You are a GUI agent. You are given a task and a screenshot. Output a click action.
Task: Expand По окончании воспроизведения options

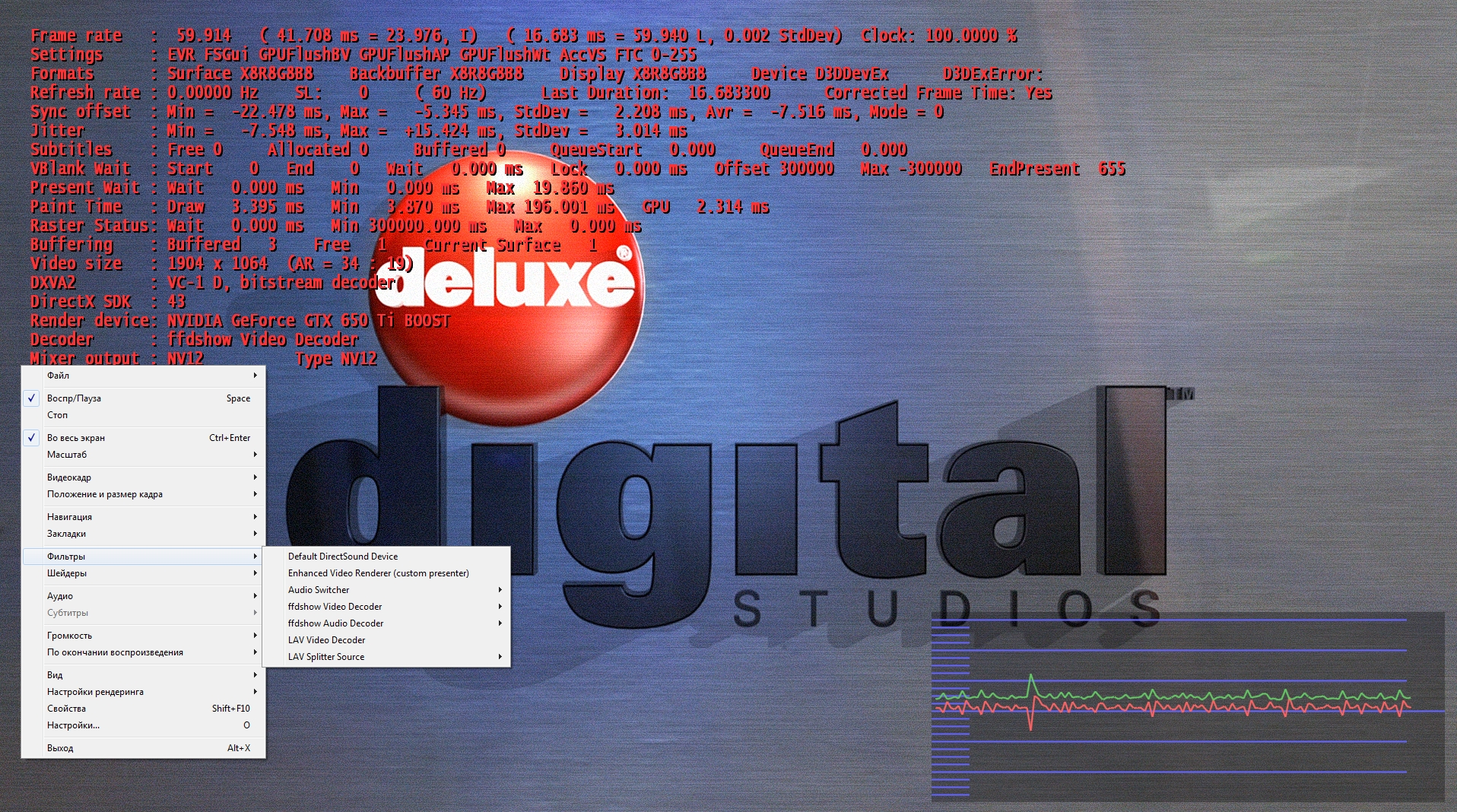coord(116,652)
